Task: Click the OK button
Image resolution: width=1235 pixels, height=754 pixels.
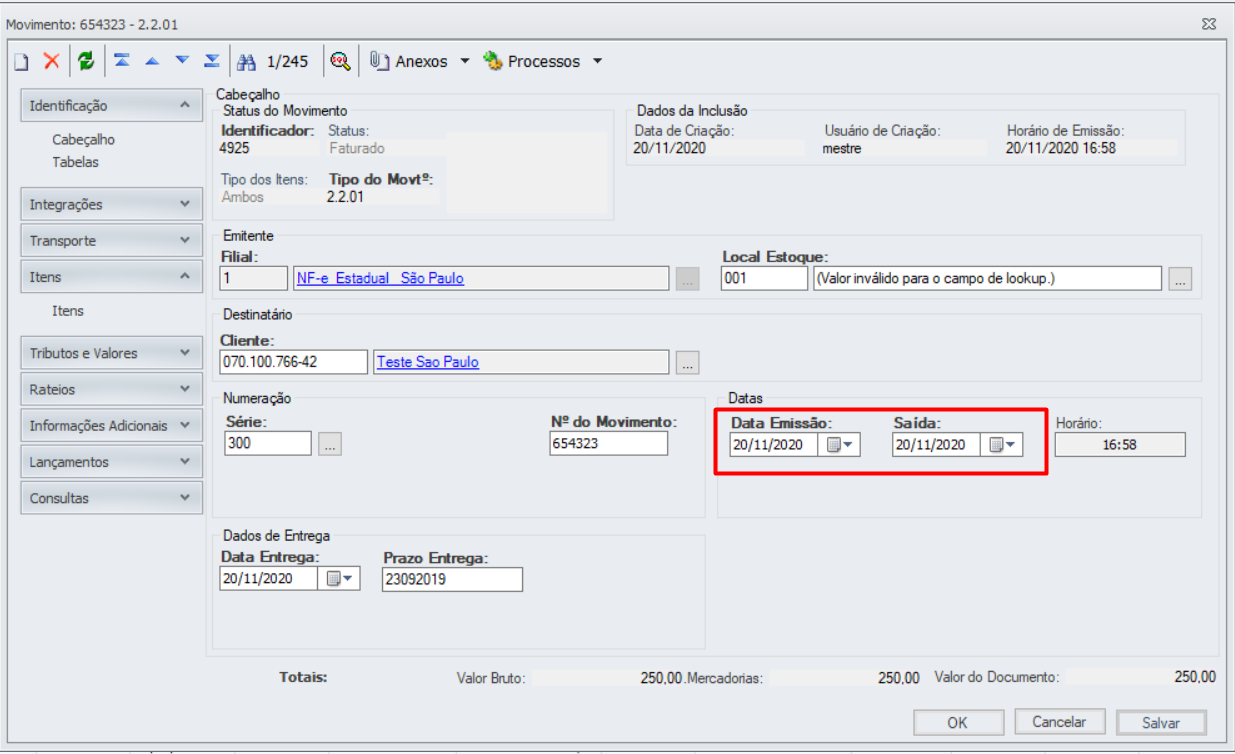Action: click(x=957, y=722)
